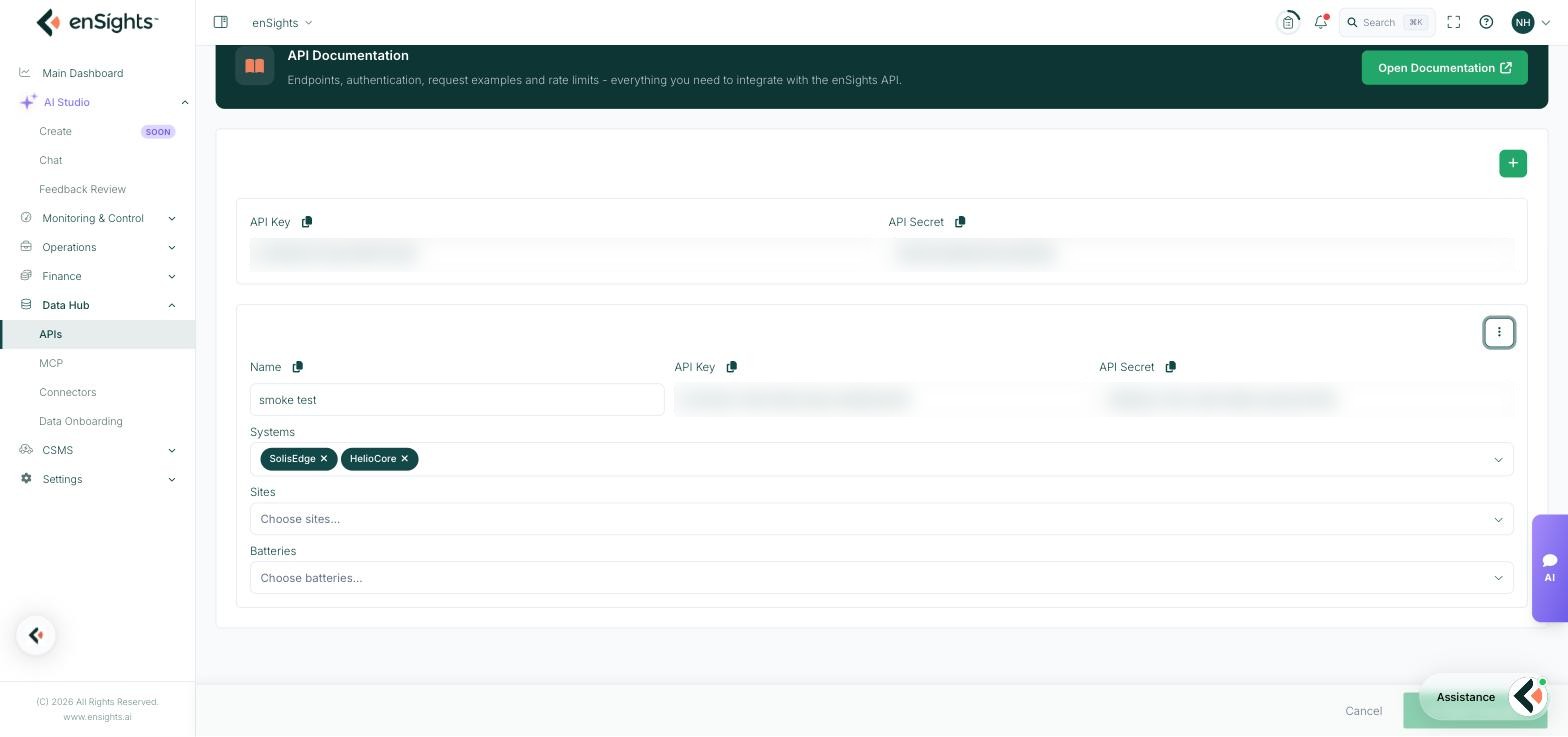Click the Cancel button
Image resolution: width=1568 pixels, height=737 pixels.
click(x=1364, y=711)
